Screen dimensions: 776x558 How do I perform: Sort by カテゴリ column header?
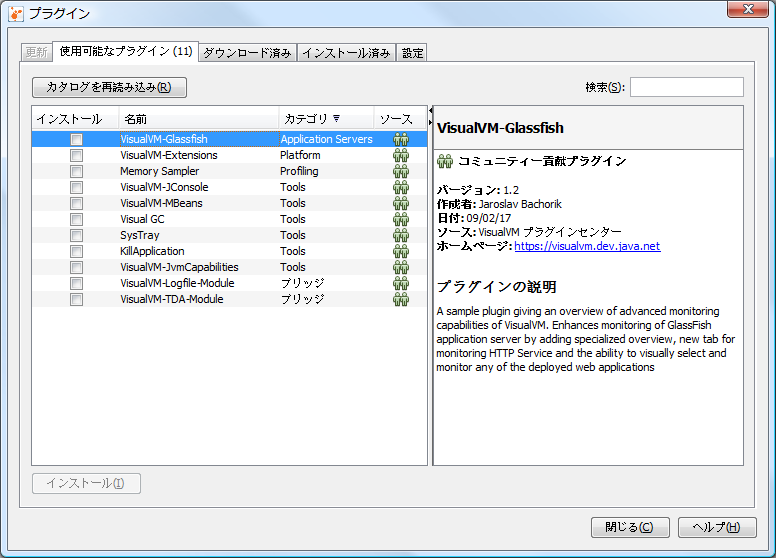point(326,119)
